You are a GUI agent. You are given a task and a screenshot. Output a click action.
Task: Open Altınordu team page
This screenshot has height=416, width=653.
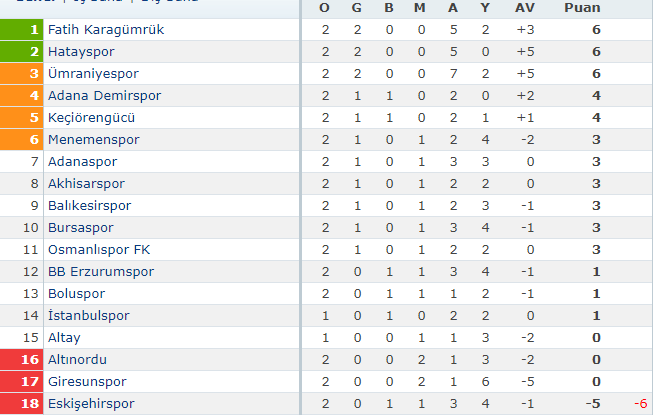pyautogui.click(x=77, y=359)
